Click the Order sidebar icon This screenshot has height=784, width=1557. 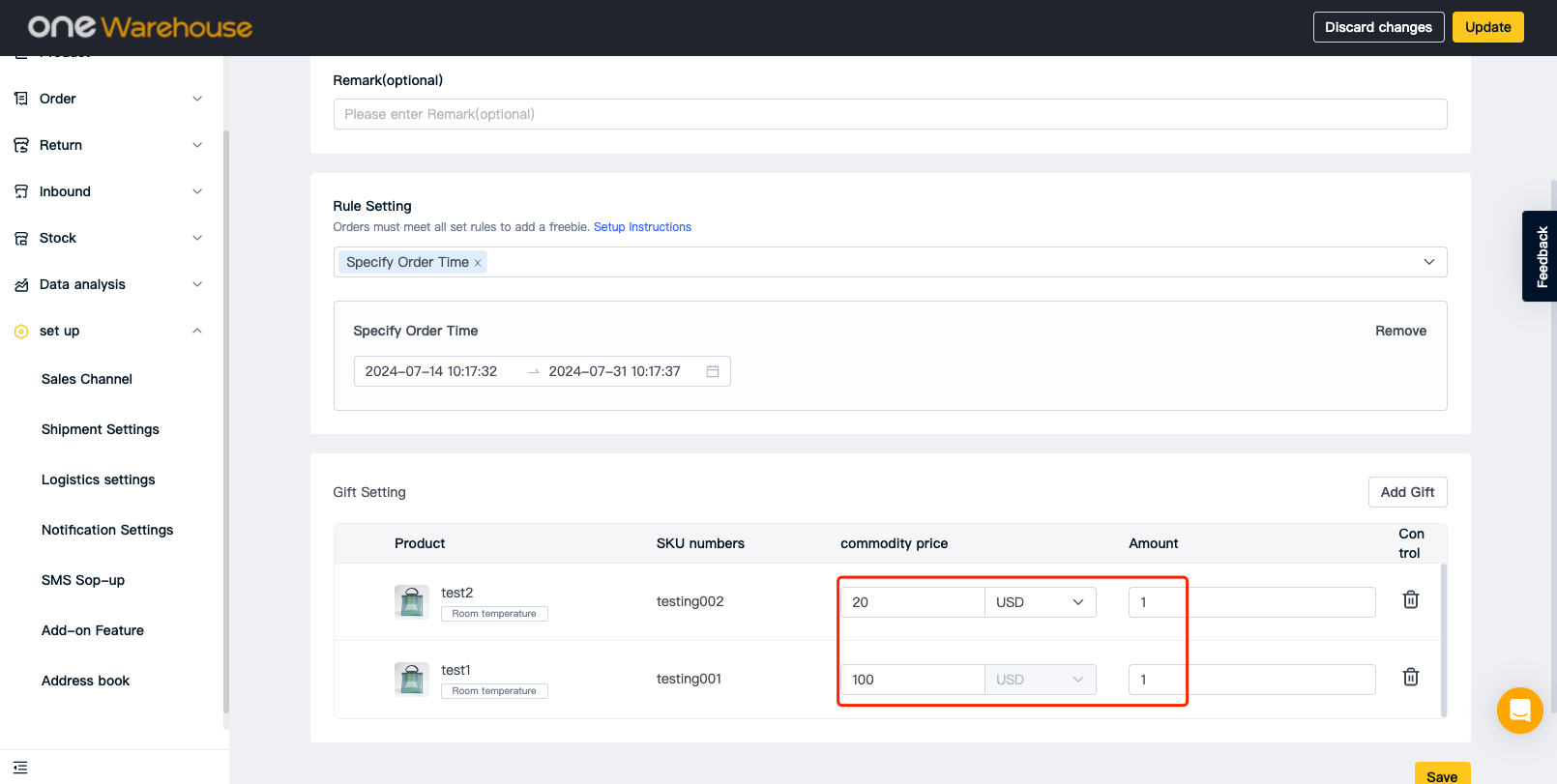point(21,99)
